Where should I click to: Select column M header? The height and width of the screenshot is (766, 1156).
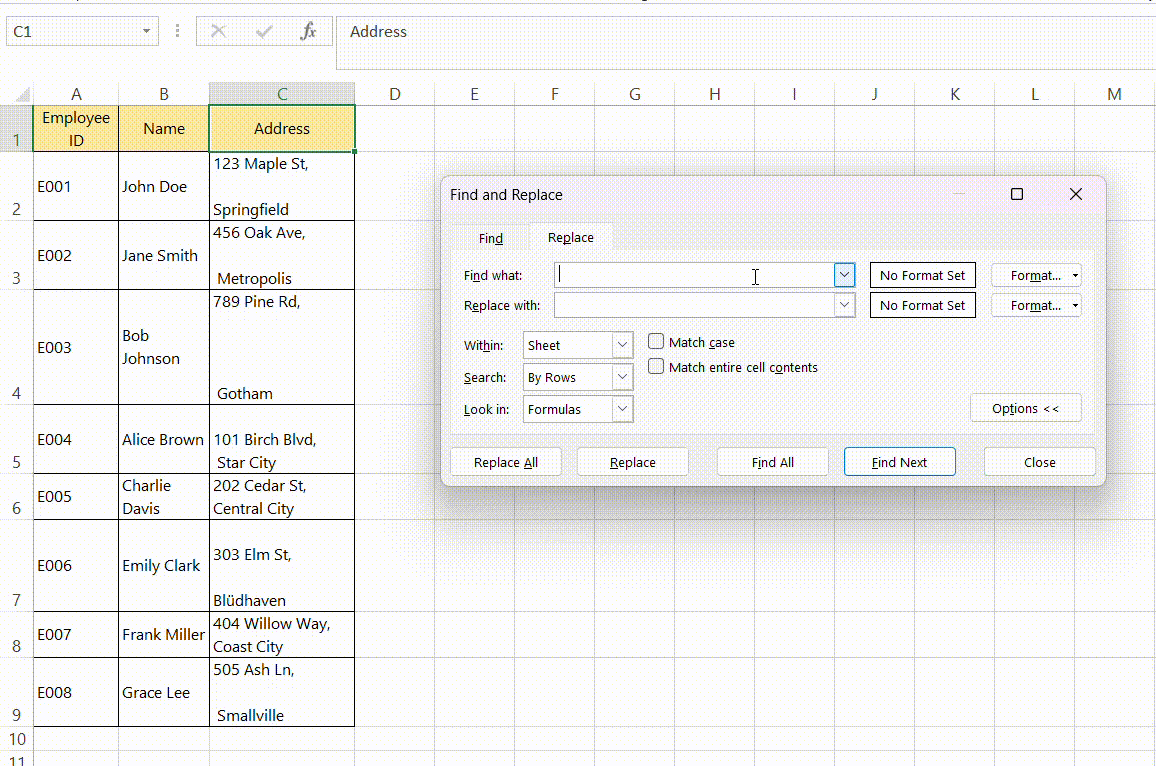coord(1114,94)
